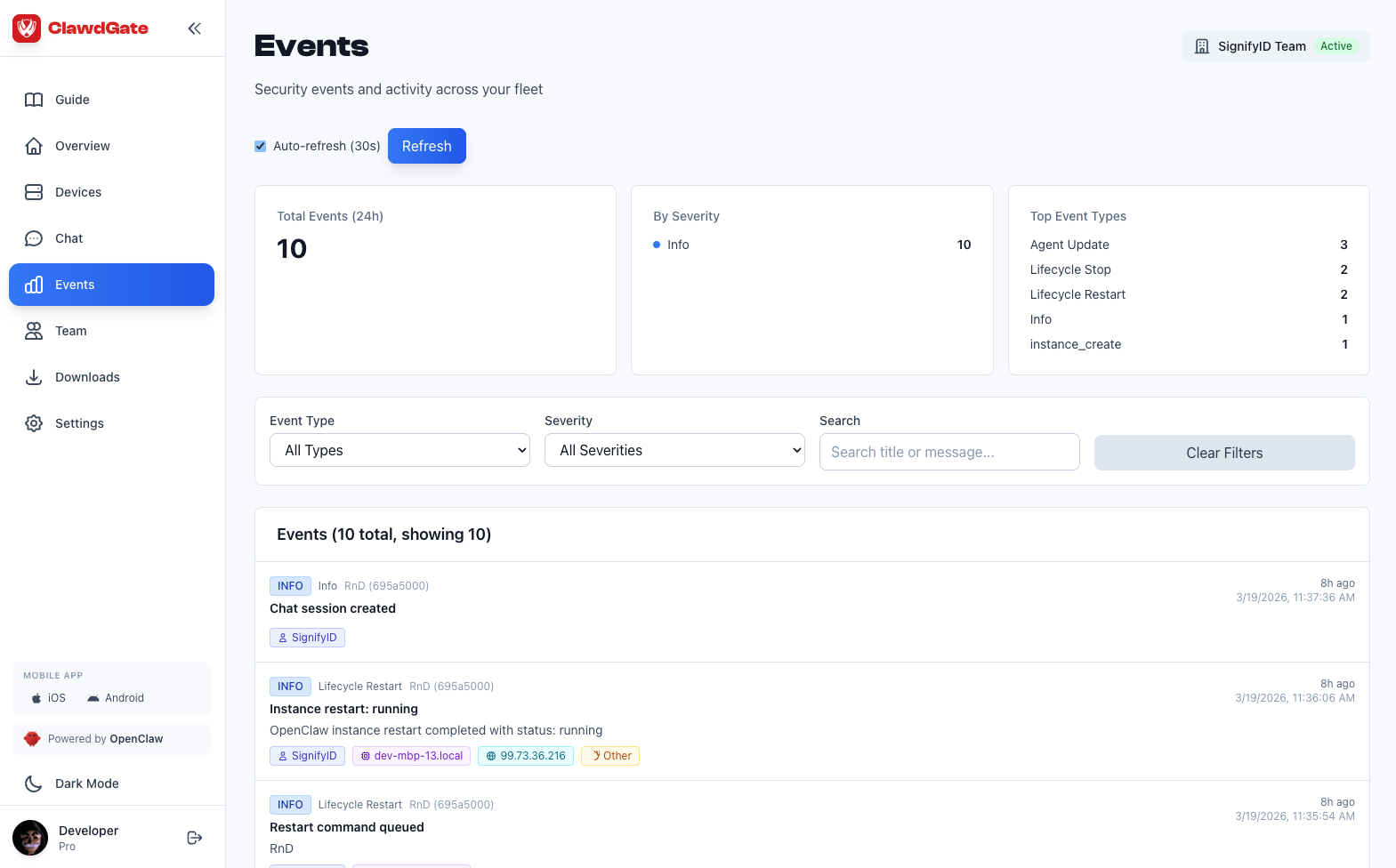
Task: Click the Info severity row with blue dot
Action: pyautogui.click(x=812, y=245)
